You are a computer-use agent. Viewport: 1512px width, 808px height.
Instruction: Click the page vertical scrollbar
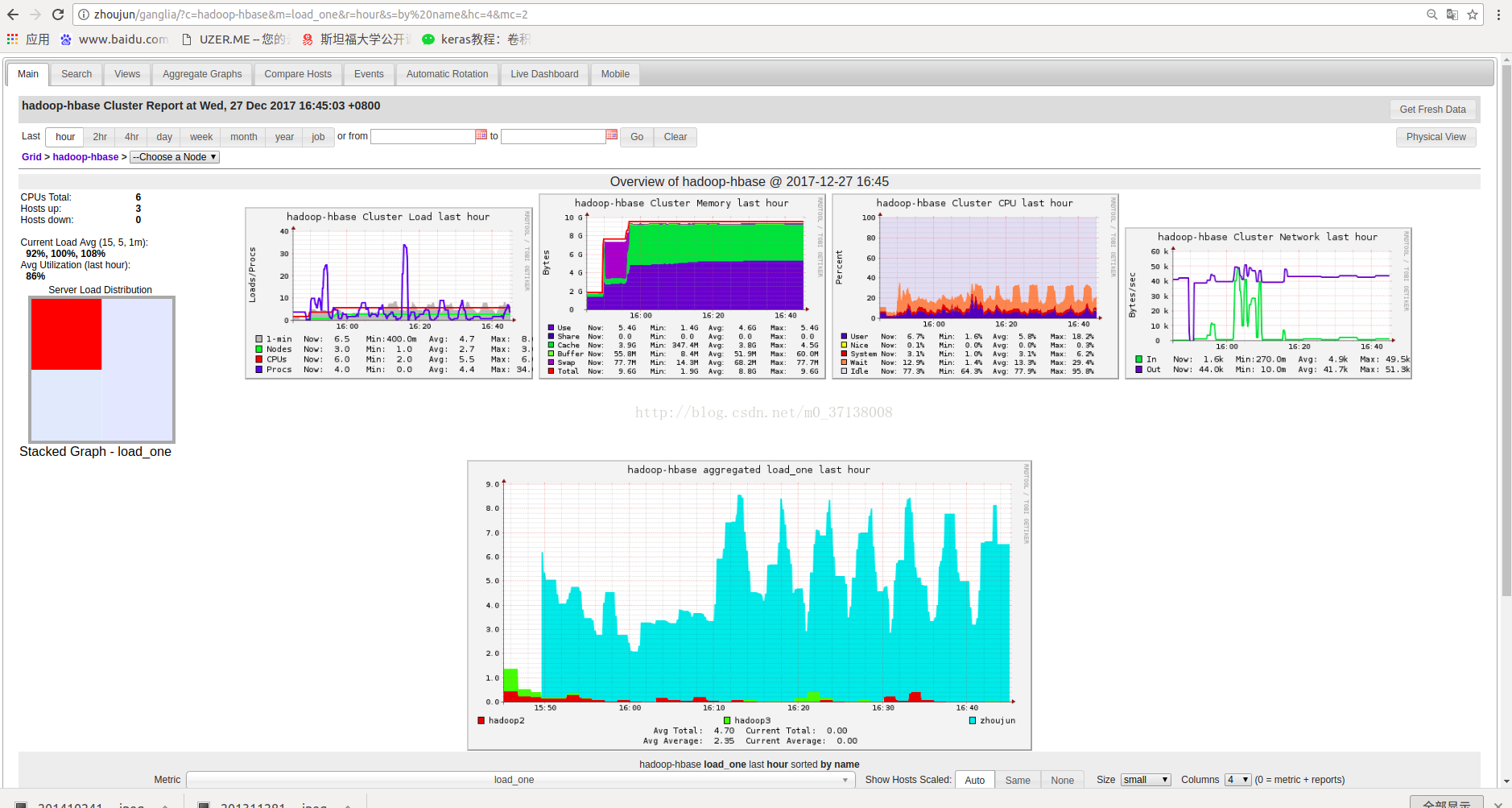pyautogui.click(x=1506, y=330)
